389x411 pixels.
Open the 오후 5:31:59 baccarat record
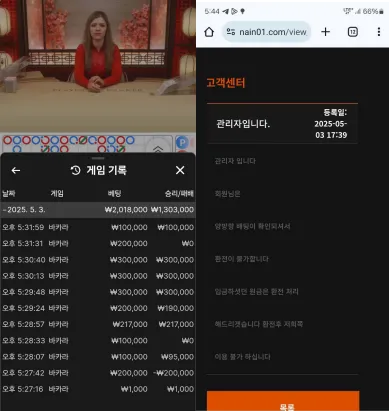tap(98, 227)
